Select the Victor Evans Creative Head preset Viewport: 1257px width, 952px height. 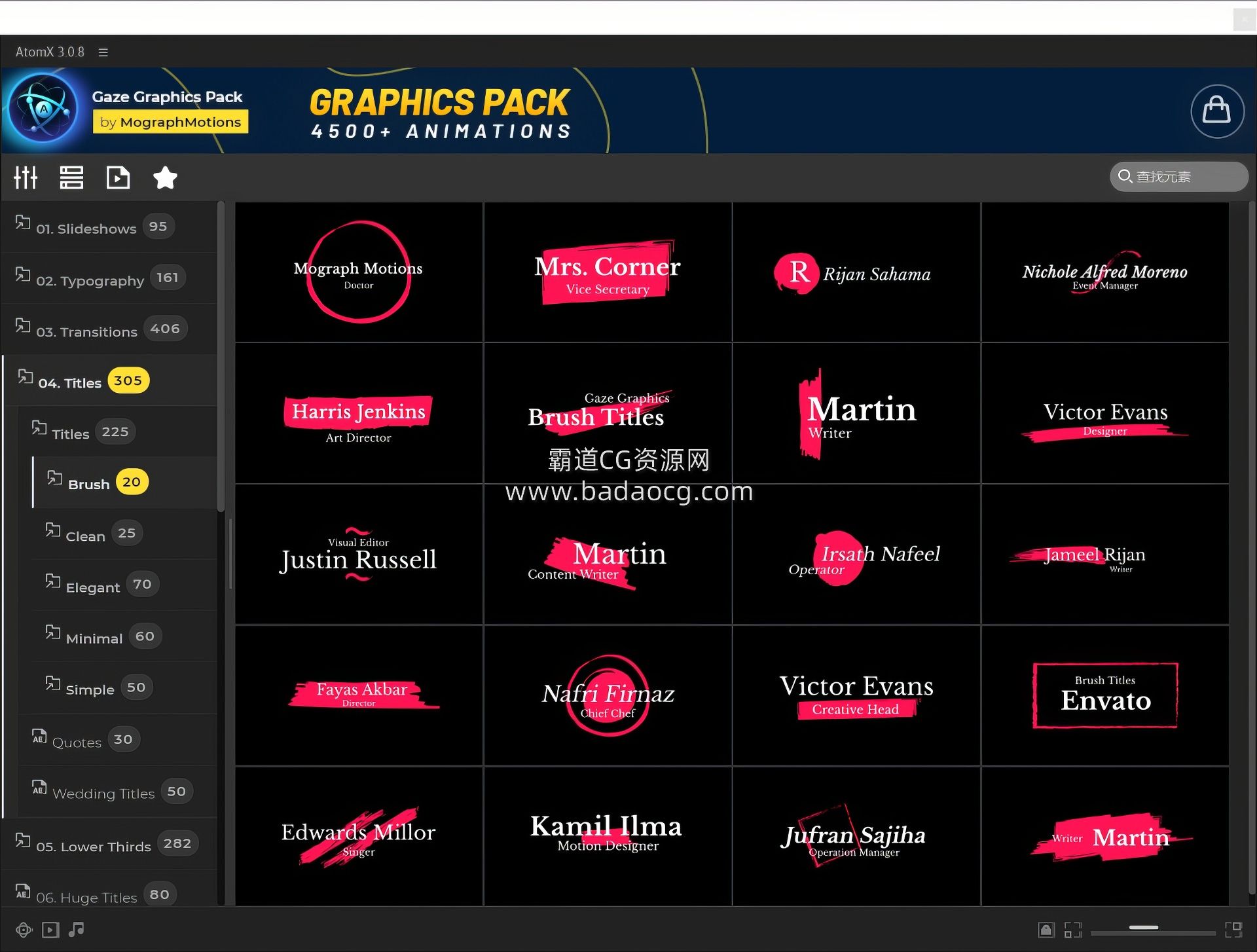click(856, 695)
